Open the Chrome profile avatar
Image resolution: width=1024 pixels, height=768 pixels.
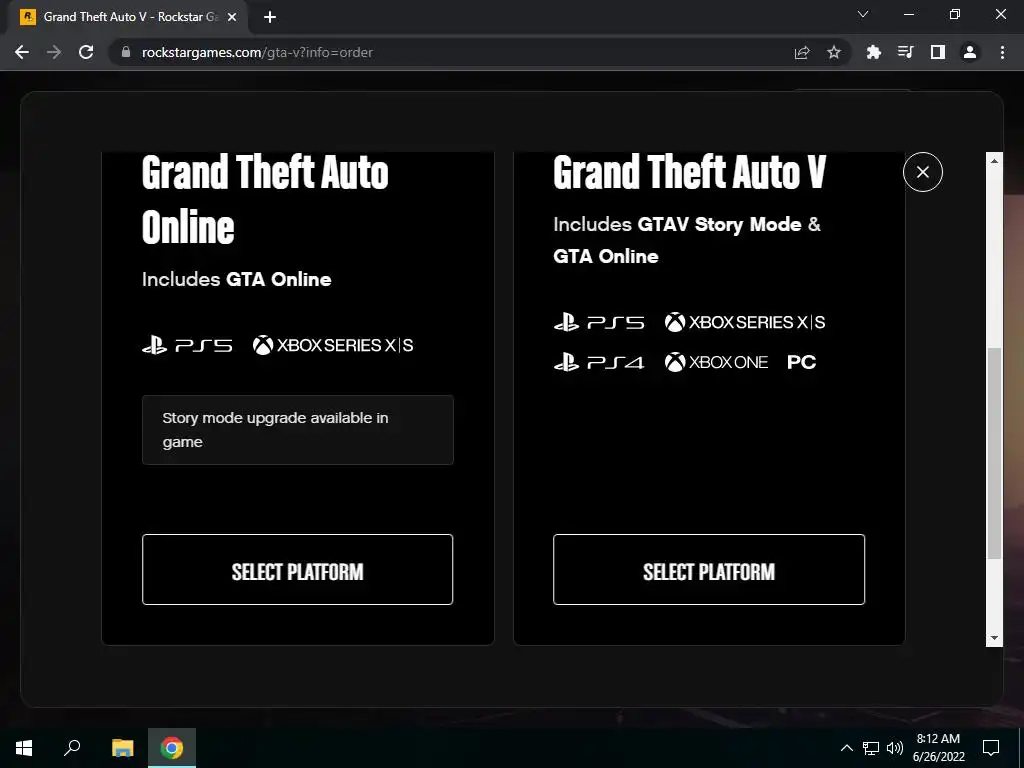click(x=970, y=52)
